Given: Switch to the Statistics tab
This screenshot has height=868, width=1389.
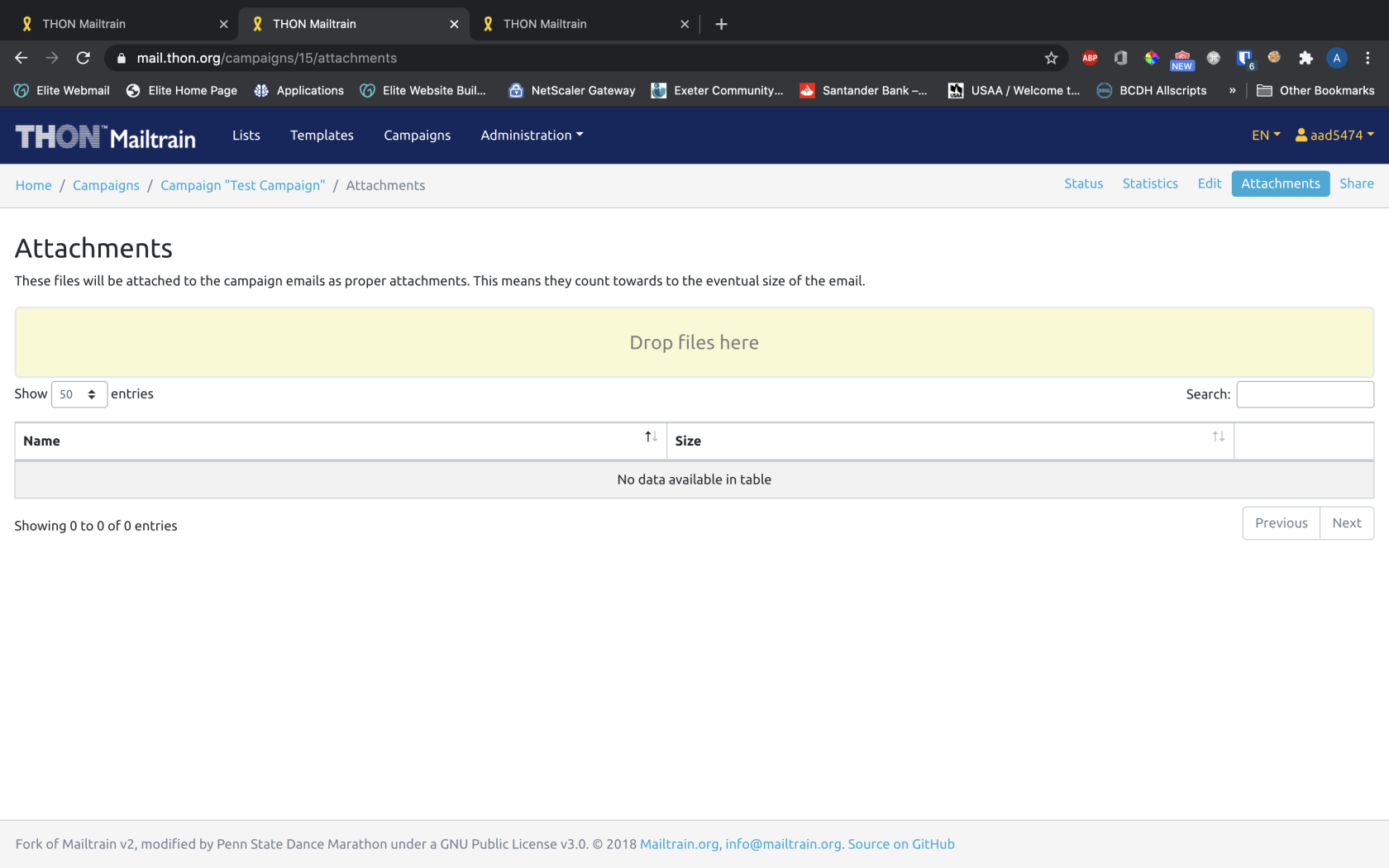Looking at the screenshot, I should (x=1150, y=184).
